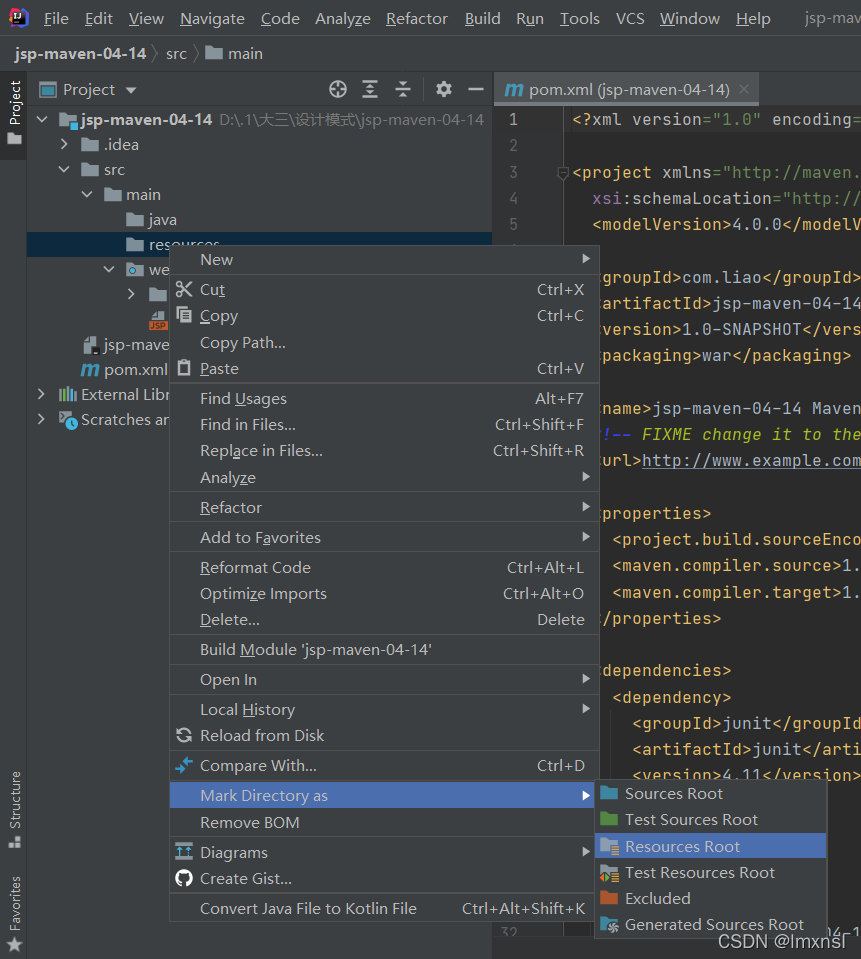Screen dimensions: 861x959
Task: Click the Scratches and Consoles icon
Action: tap(68, 420)
